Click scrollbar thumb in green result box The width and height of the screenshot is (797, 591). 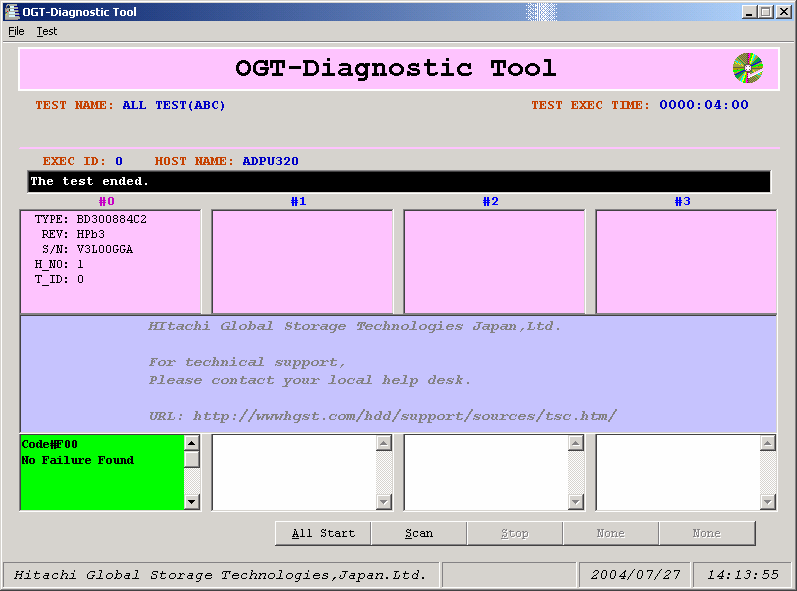[192, 459]
